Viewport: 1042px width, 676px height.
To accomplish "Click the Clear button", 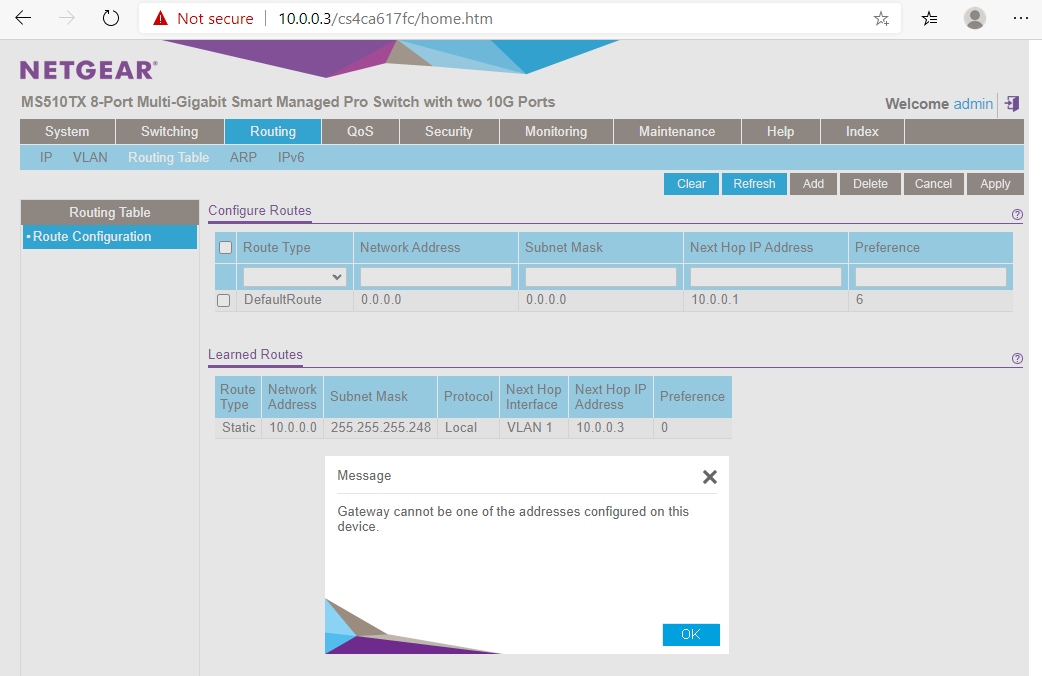I will (691, 184).
